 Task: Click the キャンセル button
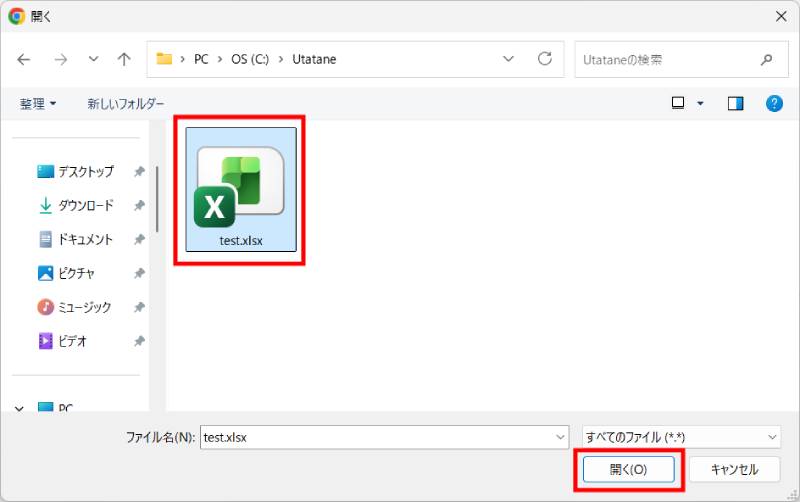coord(734,469)
